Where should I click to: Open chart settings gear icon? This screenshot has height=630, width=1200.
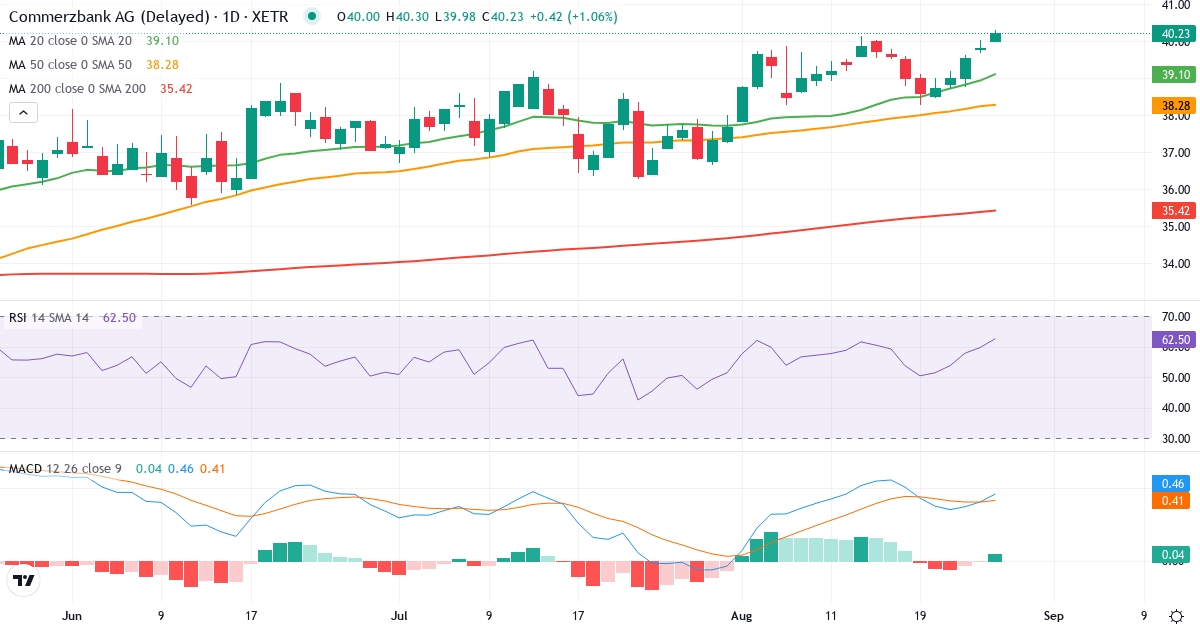(1177, 615)
